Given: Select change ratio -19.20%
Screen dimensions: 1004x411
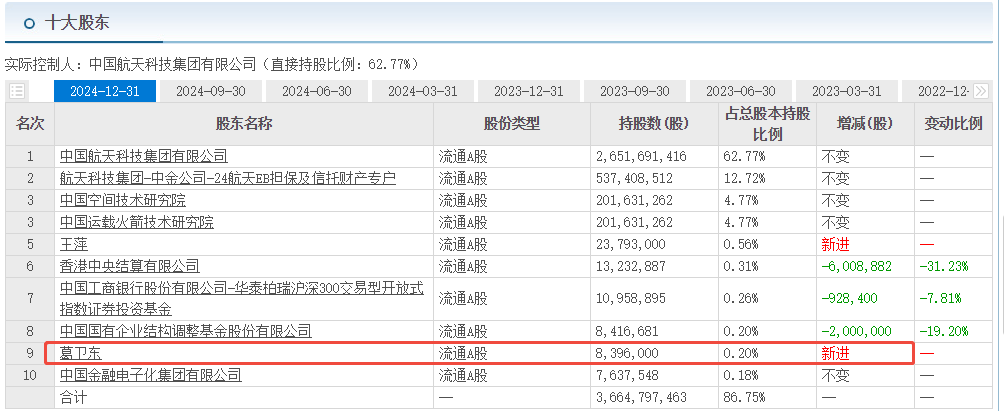Looking at the screenshot, I should [944, 331].
